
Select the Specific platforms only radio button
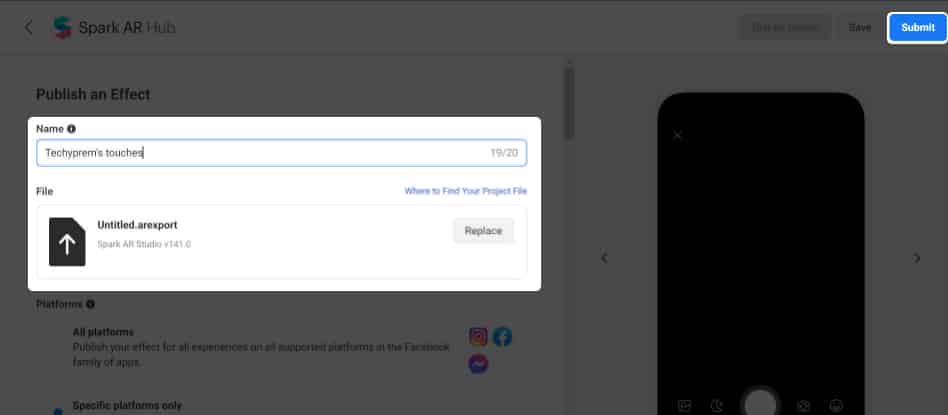(x=54, y=408)
